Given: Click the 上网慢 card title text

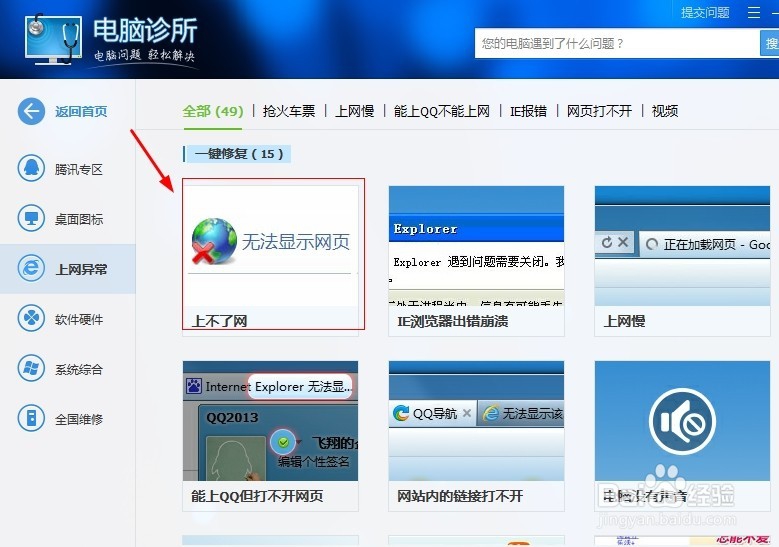Looking at the screenshot, I should pos(624,321).
